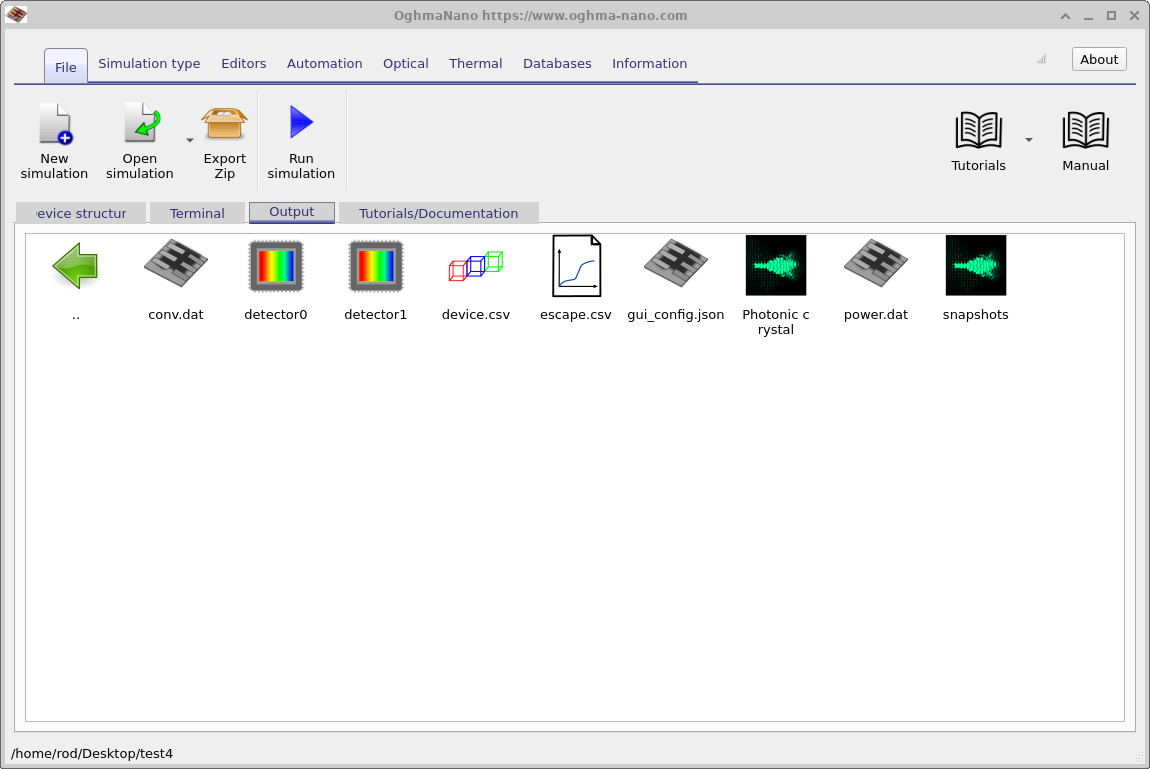Viewport: 1150px width, 769px height.
Task: Click the detector1 file name label
Action: (376, 314)
